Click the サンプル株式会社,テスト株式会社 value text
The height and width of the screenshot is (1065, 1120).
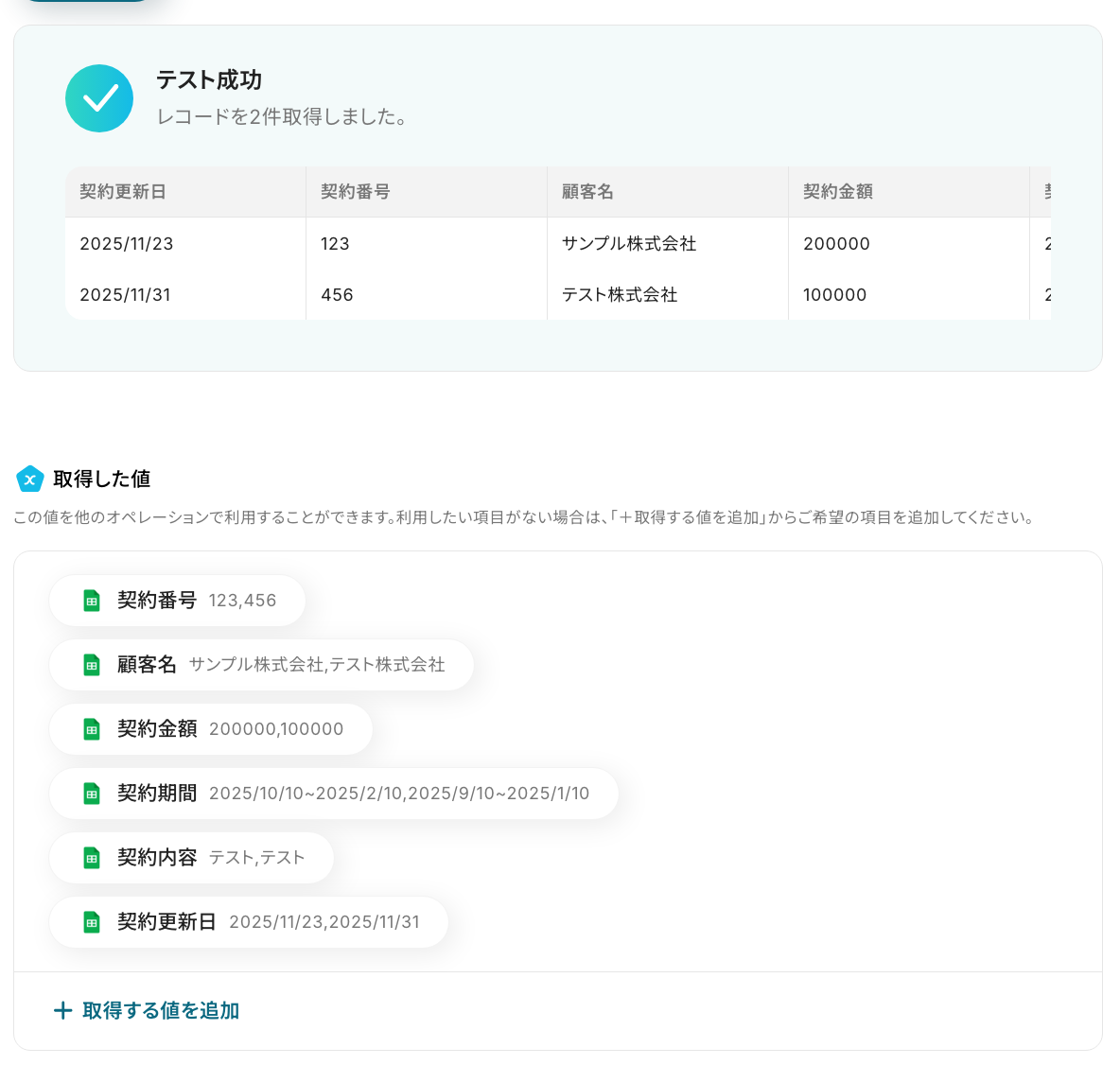pyautogui.click(x=317, y=665)
